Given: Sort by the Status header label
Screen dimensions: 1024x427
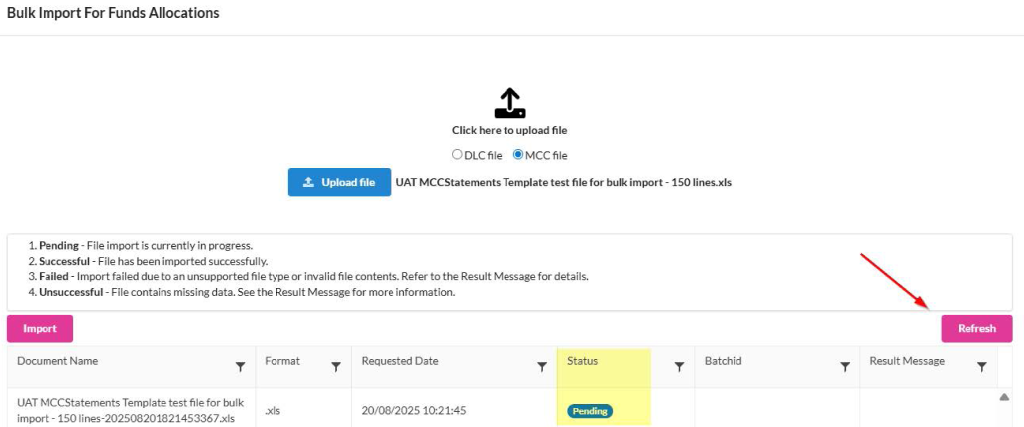Looking at the screenshot, I should click(x=582, y=361).
